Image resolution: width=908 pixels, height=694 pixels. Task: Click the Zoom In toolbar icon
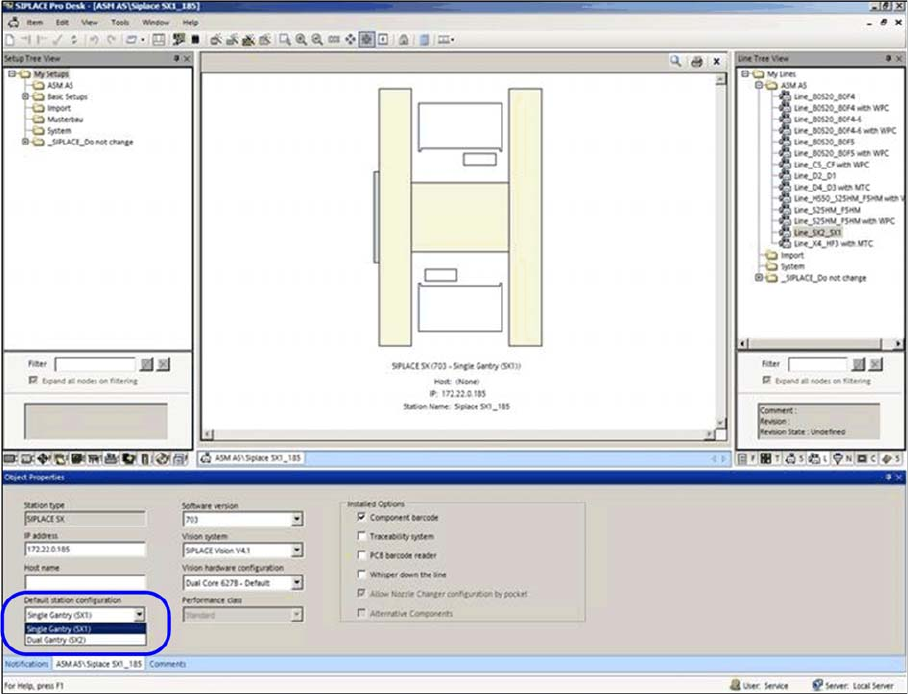click(301, 39)
